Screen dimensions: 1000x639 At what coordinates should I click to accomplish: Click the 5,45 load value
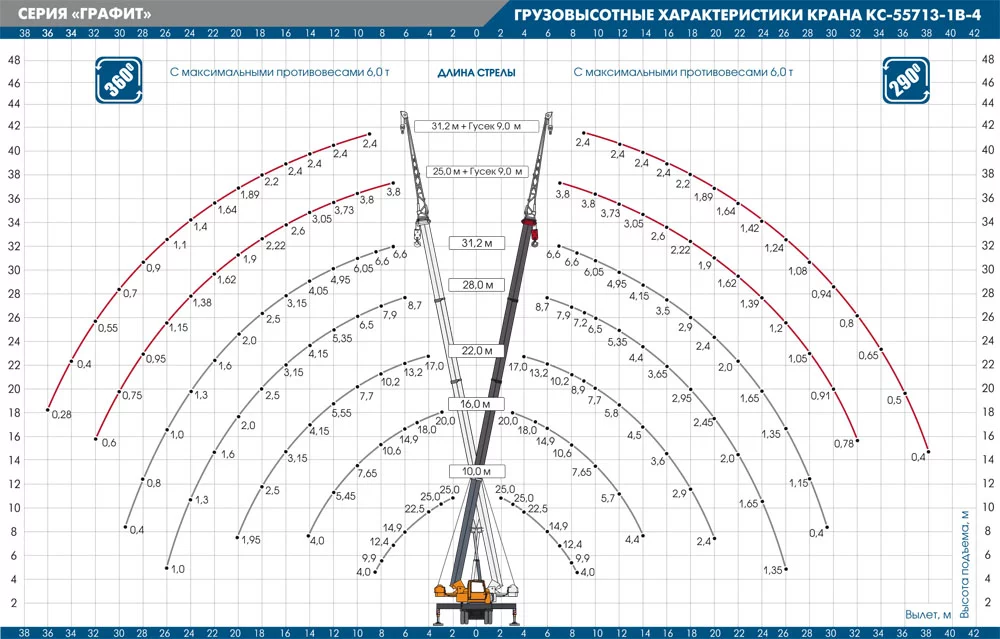(x=346, y=496)
